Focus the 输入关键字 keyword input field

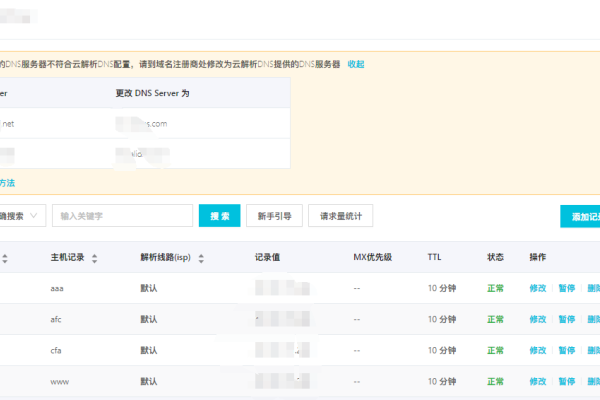[x=122, y=216]
